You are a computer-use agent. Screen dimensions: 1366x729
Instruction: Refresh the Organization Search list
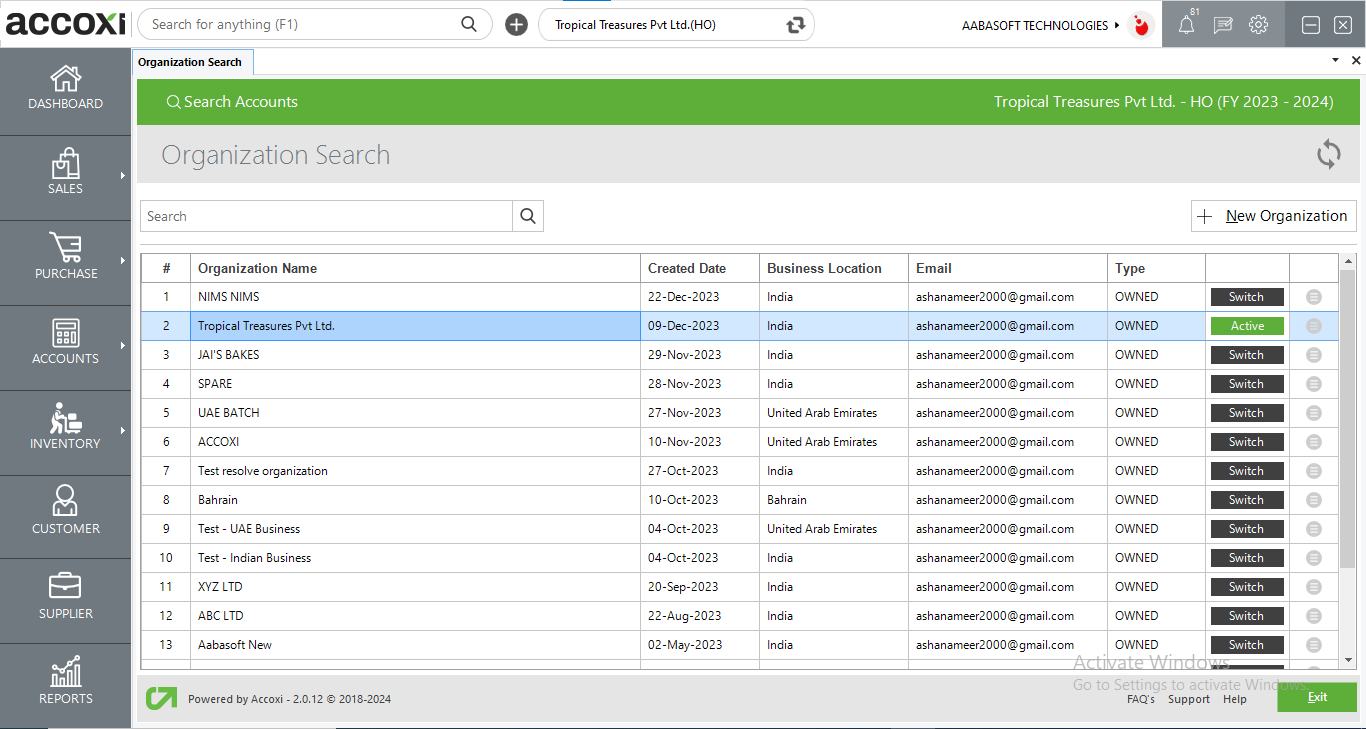[1328, 155]
